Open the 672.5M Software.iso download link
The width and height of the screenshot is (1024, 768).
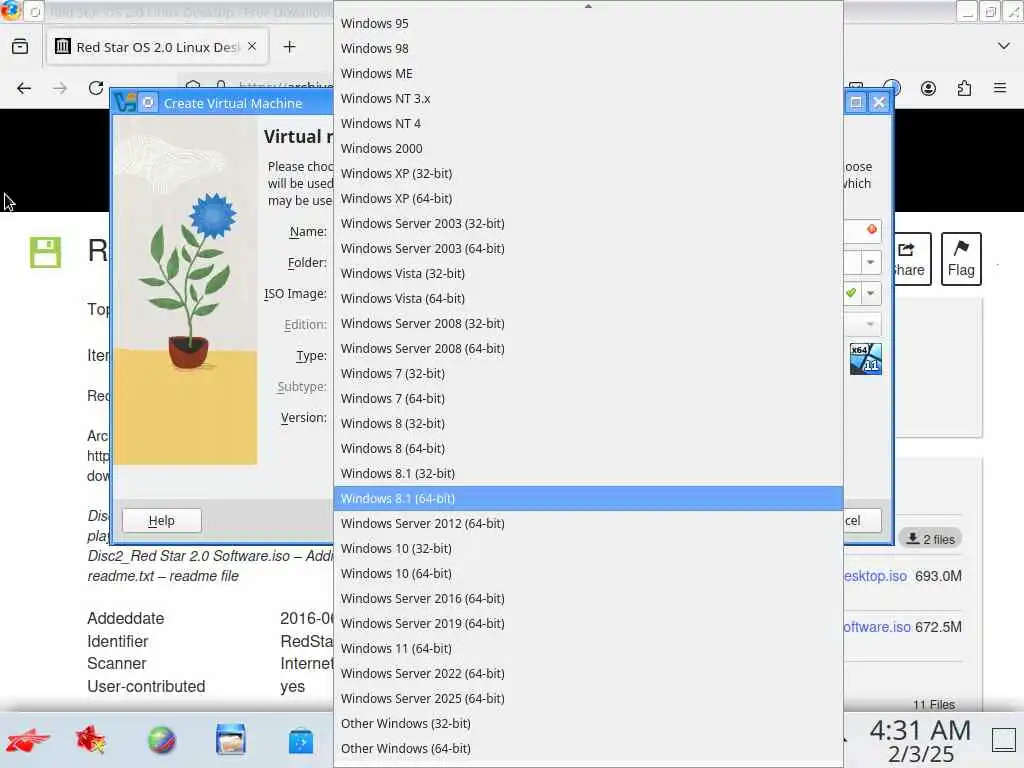876,627
